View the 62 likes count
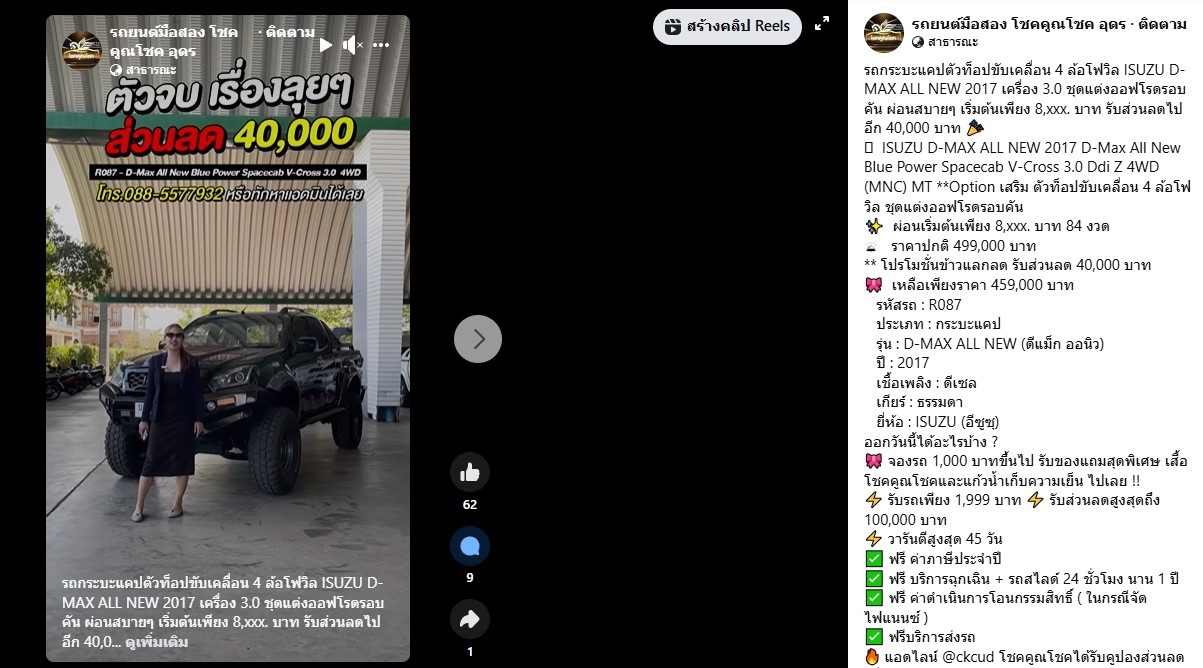The width and height of the screenshot is (1203, 668). coord(470,505)
